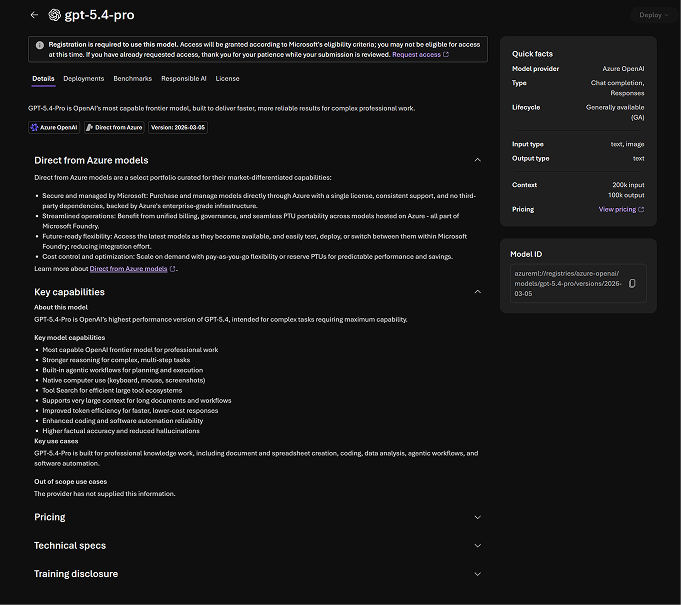Go to the License tab
The width and height of the screenshot is (681, 605).
click(x=227, y=78)
